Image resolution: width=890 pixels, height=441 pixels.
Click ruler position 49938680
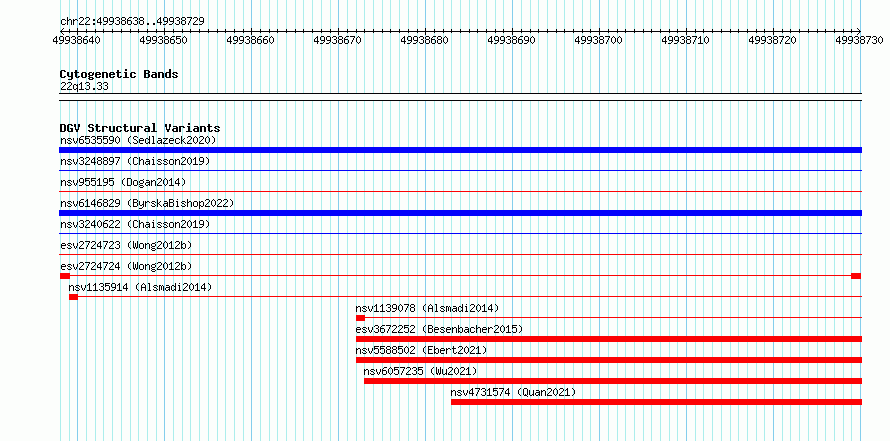click(425, 40)
